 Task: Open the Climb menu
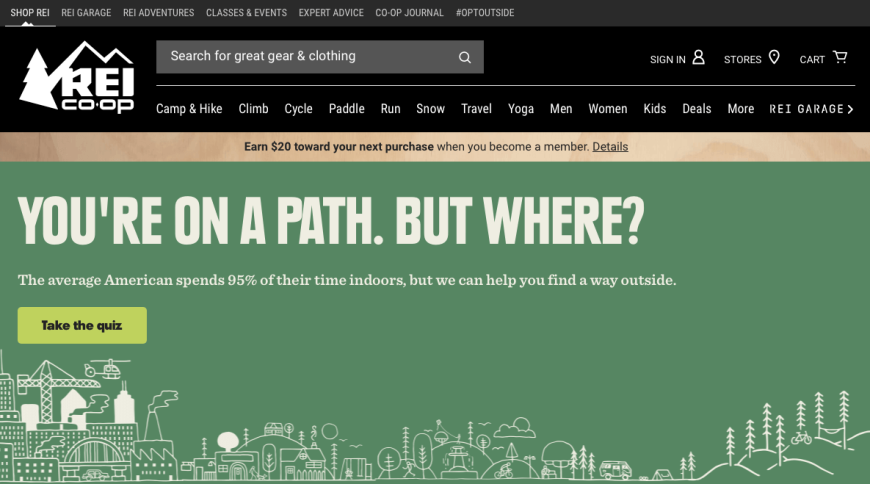(x=254, y=109)
